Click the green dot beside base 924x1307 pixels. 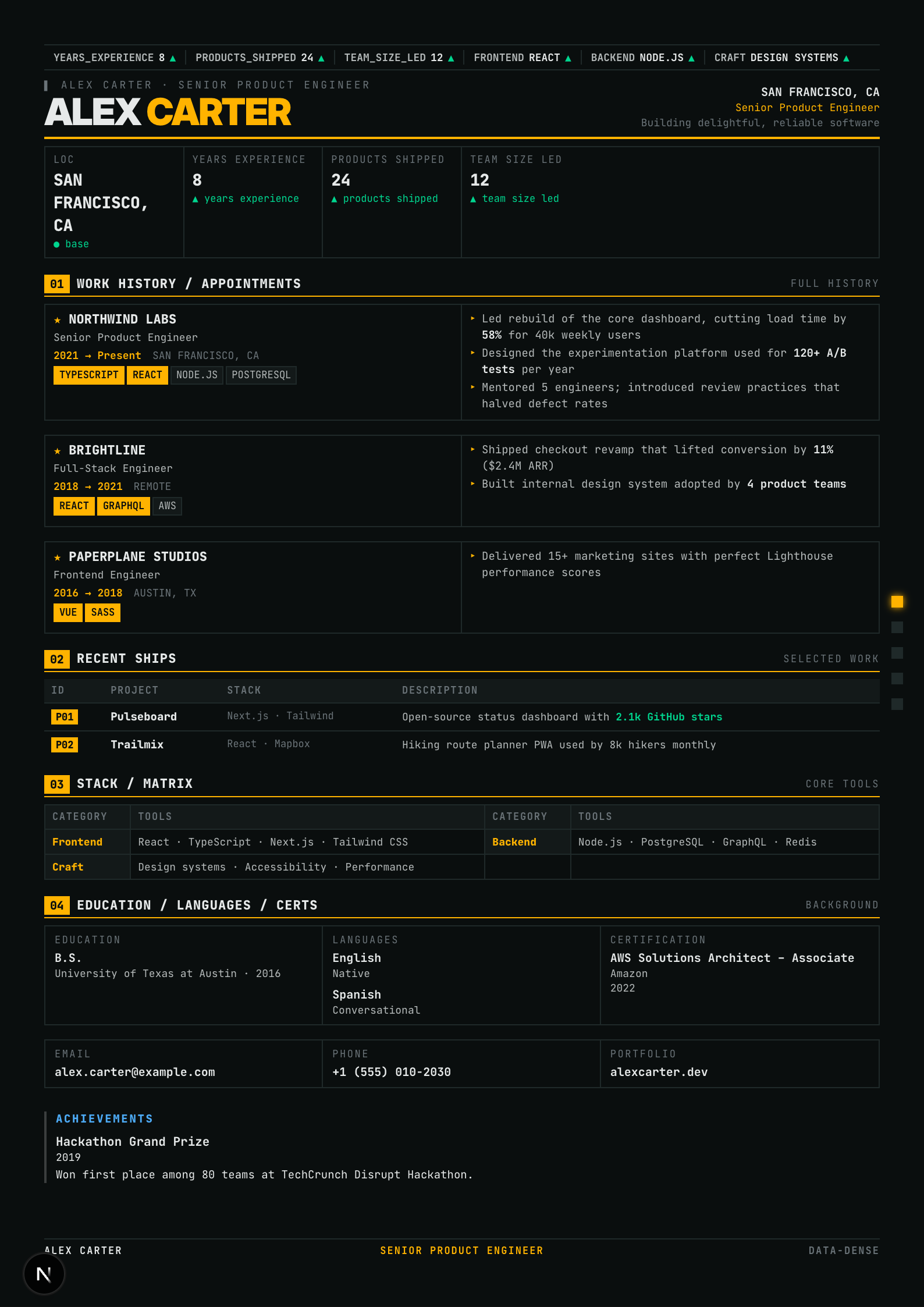coord(56,244)
